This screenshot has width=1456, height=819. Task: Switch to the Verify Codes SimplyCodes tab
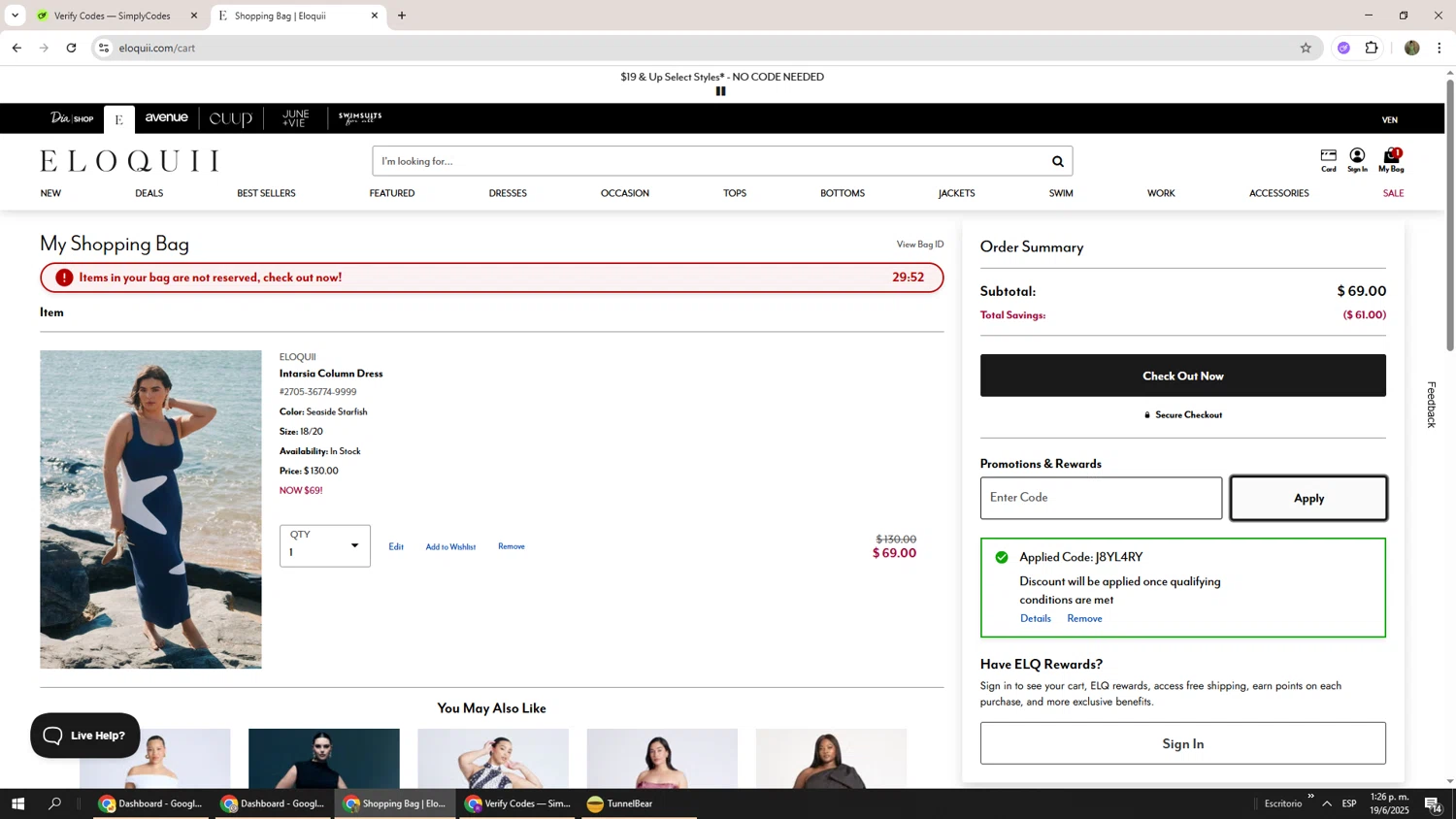click(112, 16)
